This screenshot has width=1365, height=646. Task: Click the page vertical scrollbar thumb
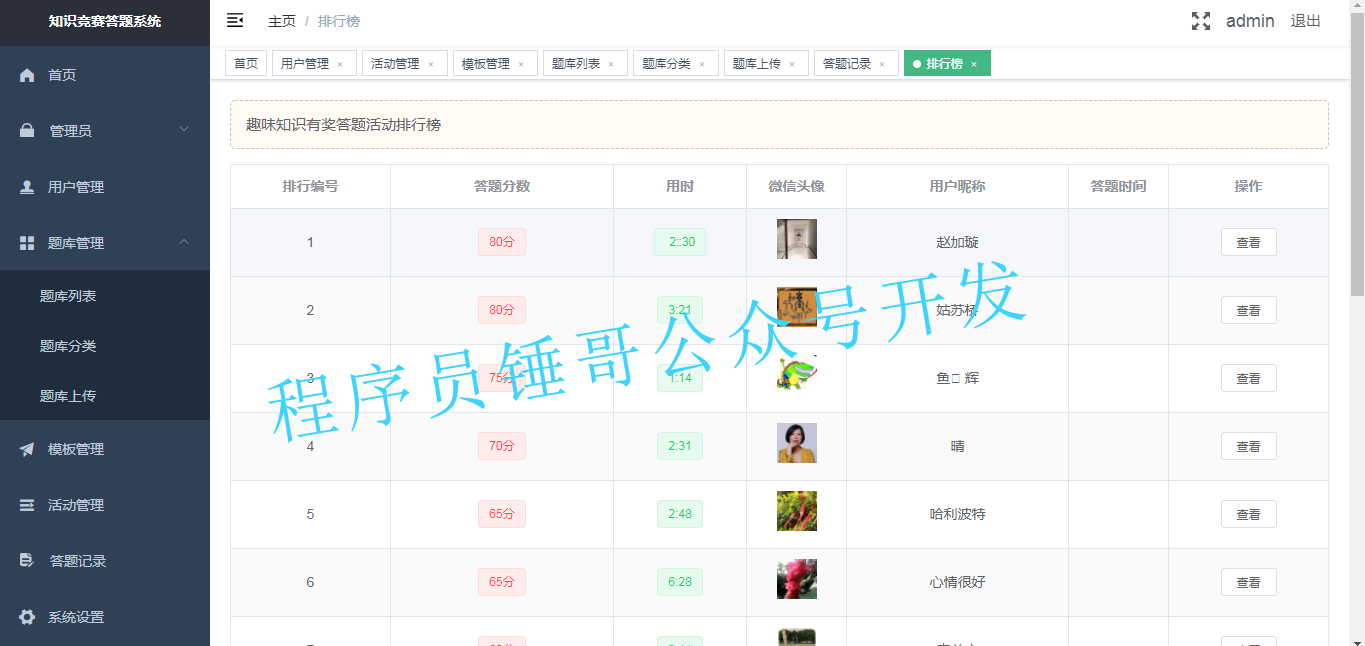(x=1357, y=155)
